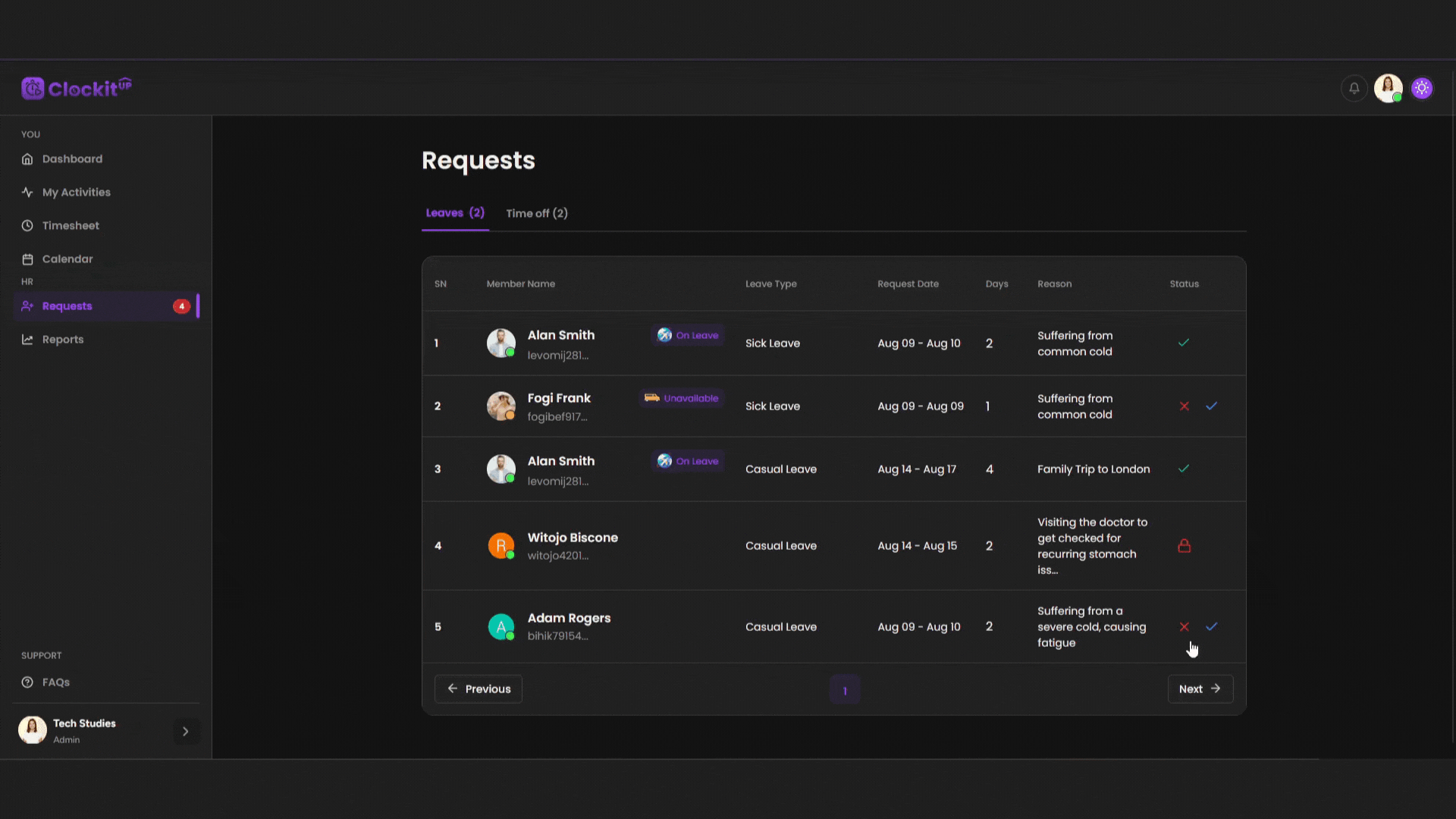Click Fogi Frank's Unavailable badge
1456x819 pixels.
pos(681,398)
